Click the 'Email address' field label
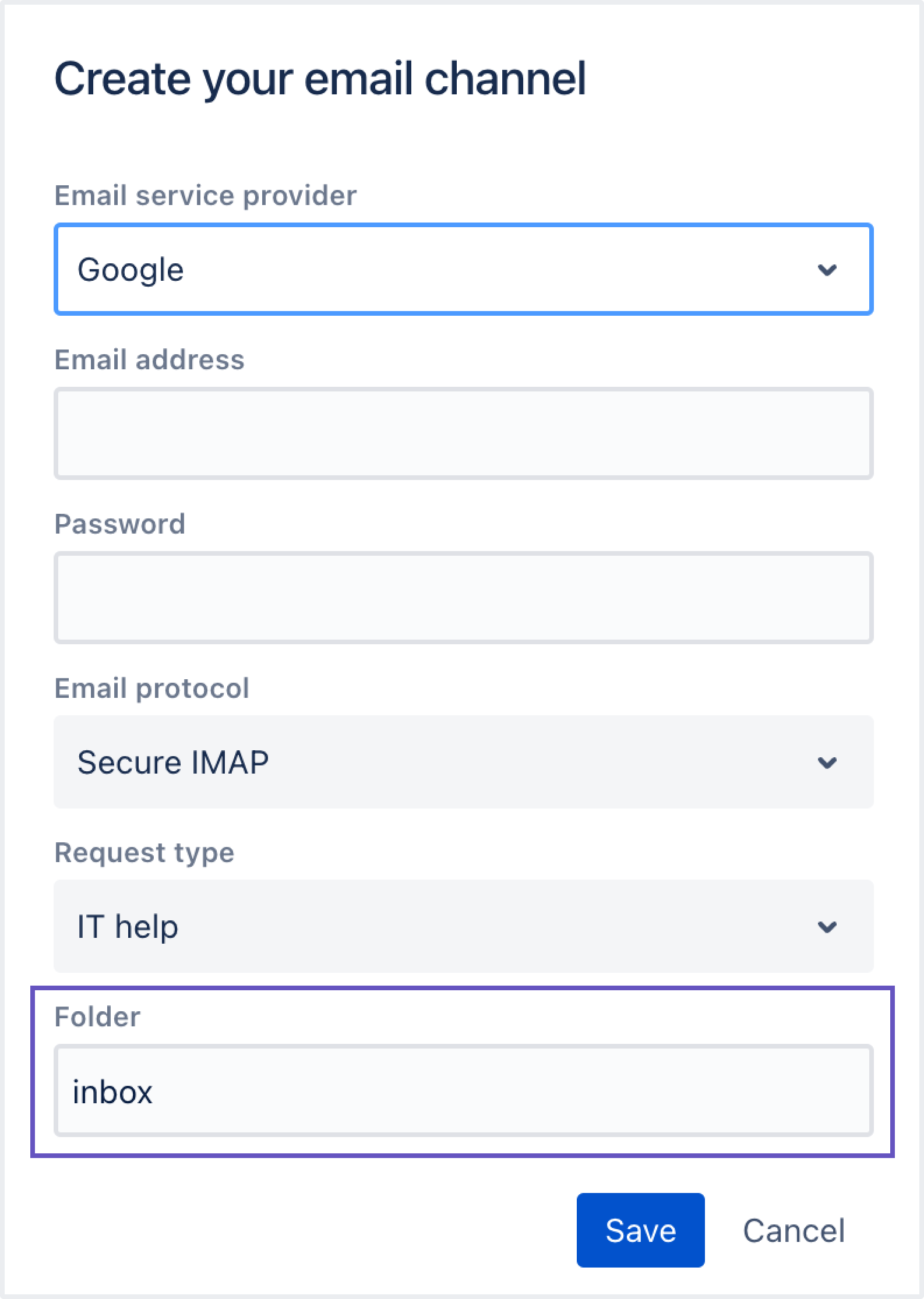 tap(149, 359)
